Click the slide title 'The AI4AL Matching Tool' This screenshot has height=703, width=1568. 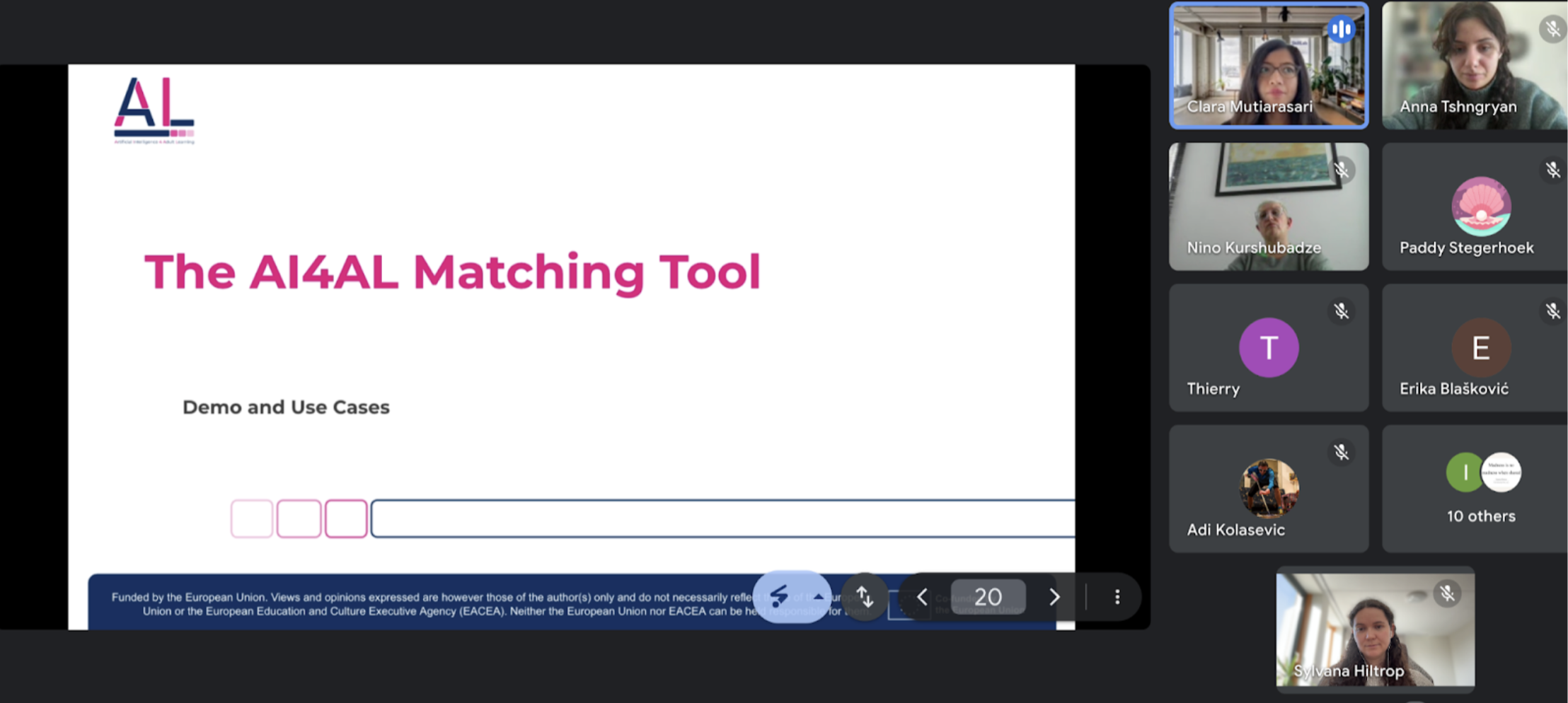[452, 272]
